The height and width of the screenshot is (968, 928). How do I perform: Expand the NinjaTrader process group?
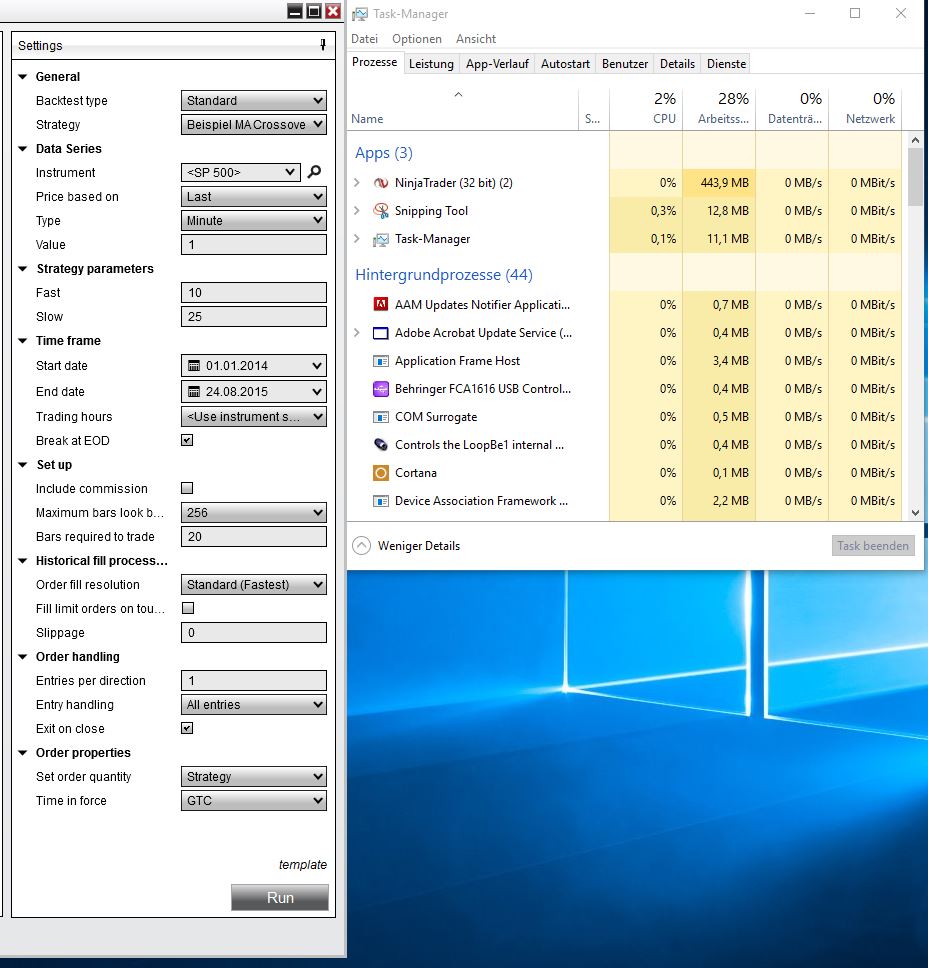tap(357, 183)
